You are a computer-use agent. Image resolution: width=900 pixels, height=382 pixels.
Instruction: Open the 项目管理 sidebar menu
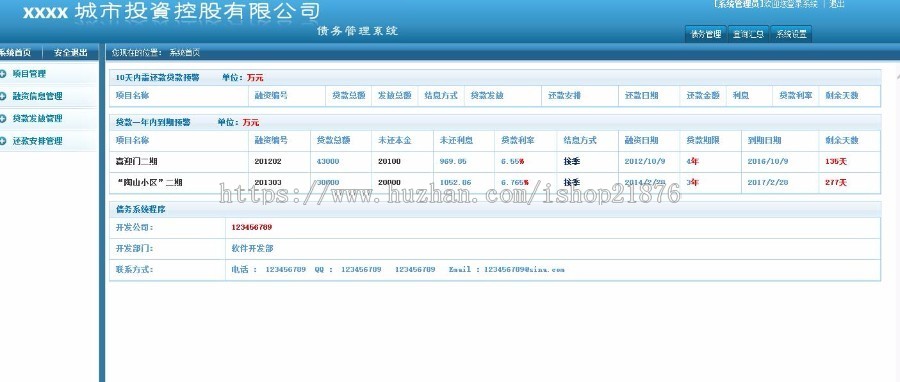click(x=29, y=73)
